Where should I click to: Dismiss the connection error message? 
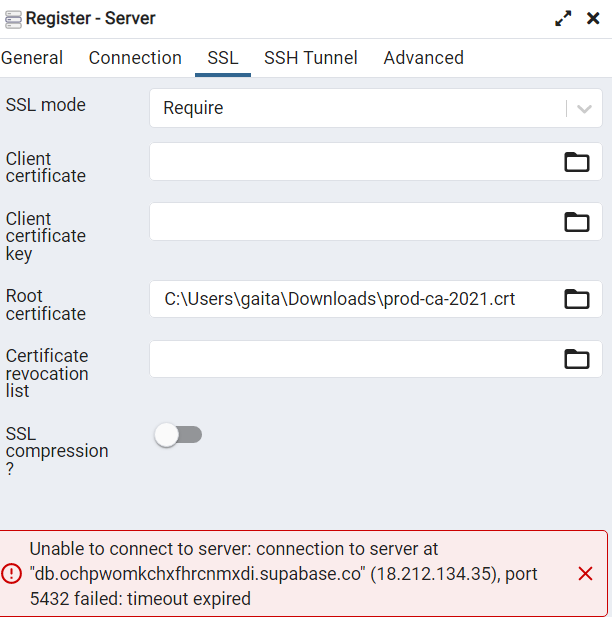point(586,573)
